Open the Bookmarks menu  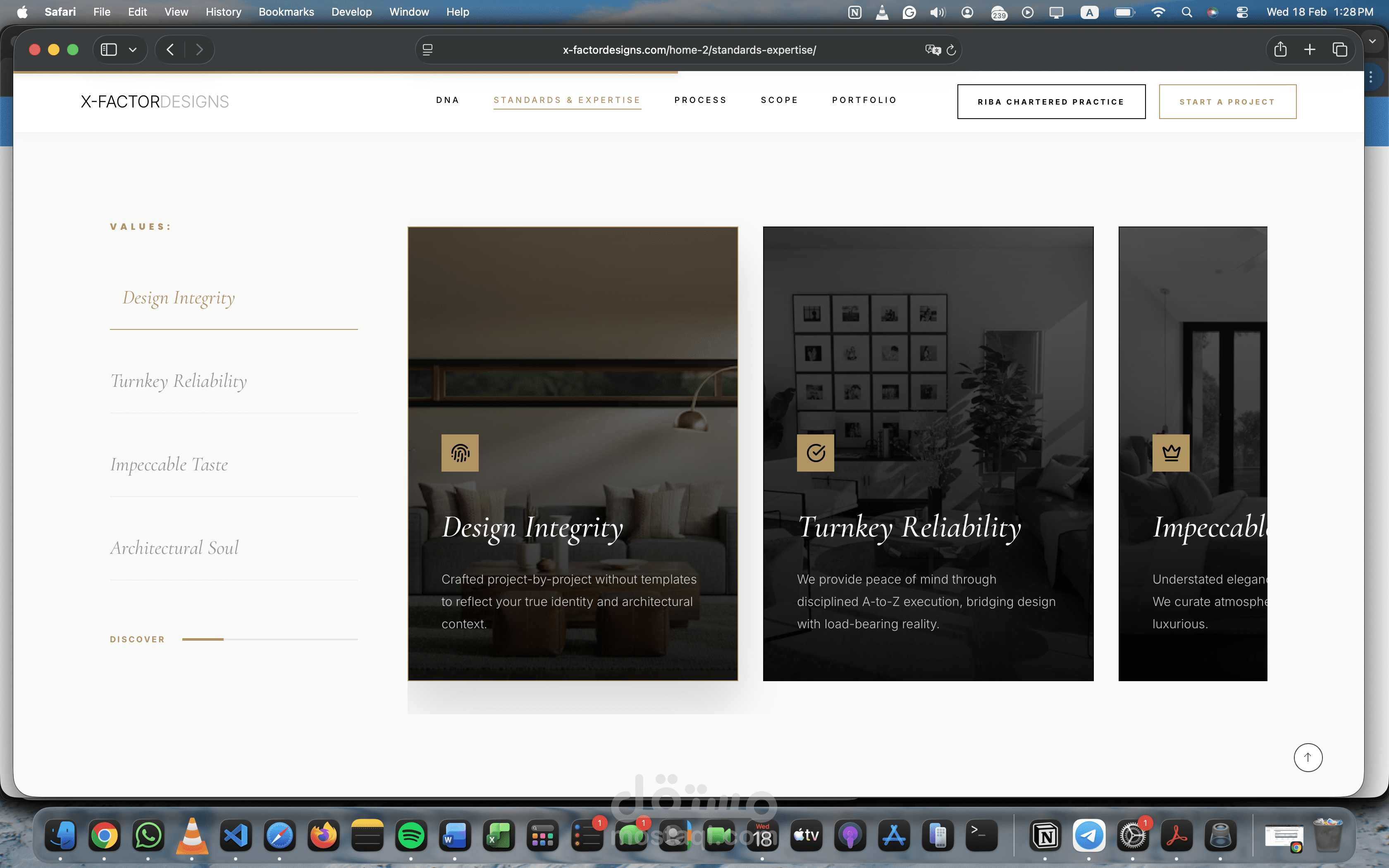point(286,12)
